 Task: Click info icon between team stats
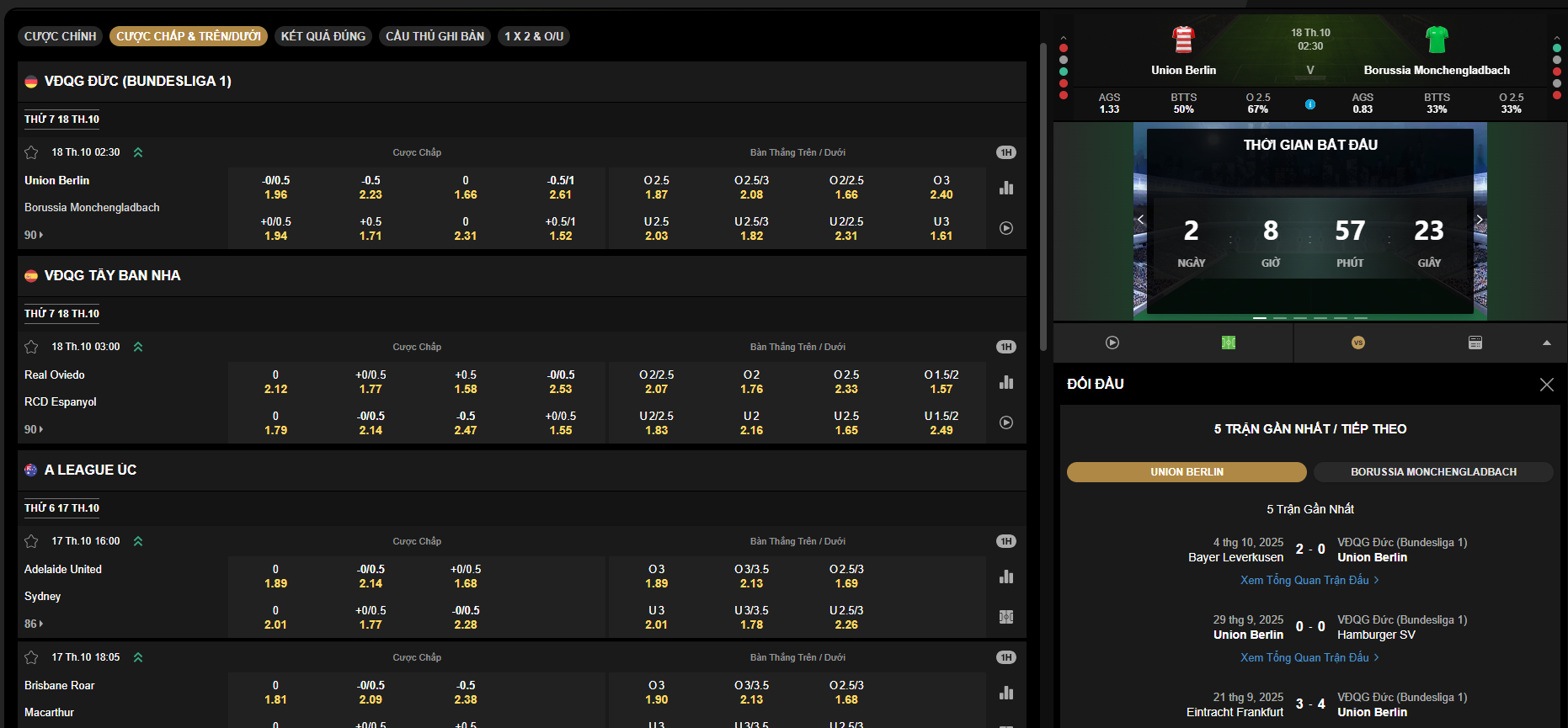tap(1310, 104)
